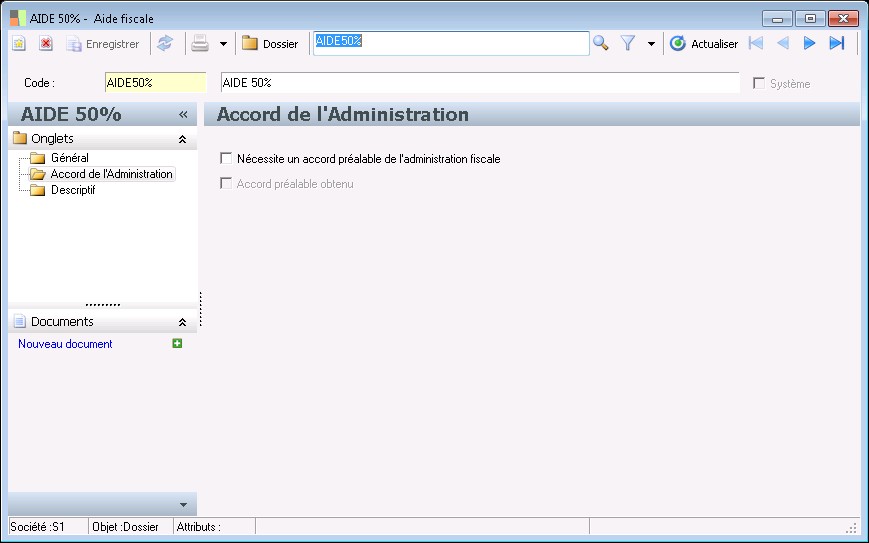Click the green plus add document icon
Screen dimensions: 869x543
(177, 344)
